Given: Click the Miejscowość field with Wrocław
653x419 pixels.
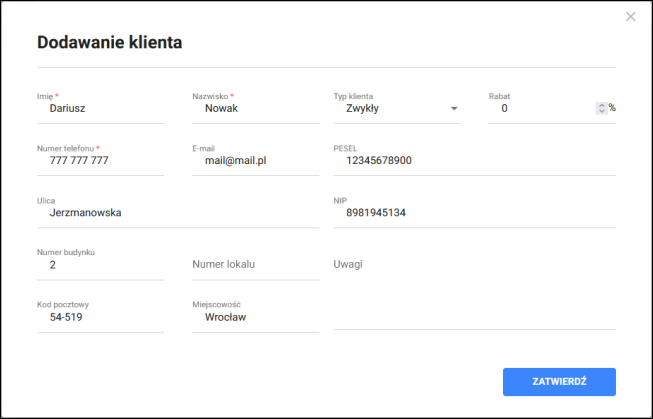Looking at the screenshot, I should (255, 317).
